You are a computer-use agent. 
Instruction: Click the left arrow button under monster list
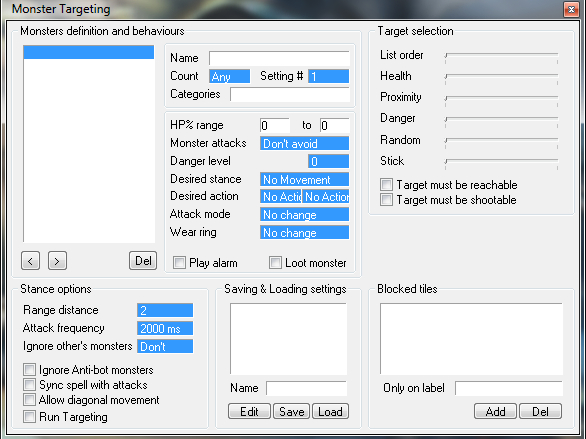(x=31, y=260)
